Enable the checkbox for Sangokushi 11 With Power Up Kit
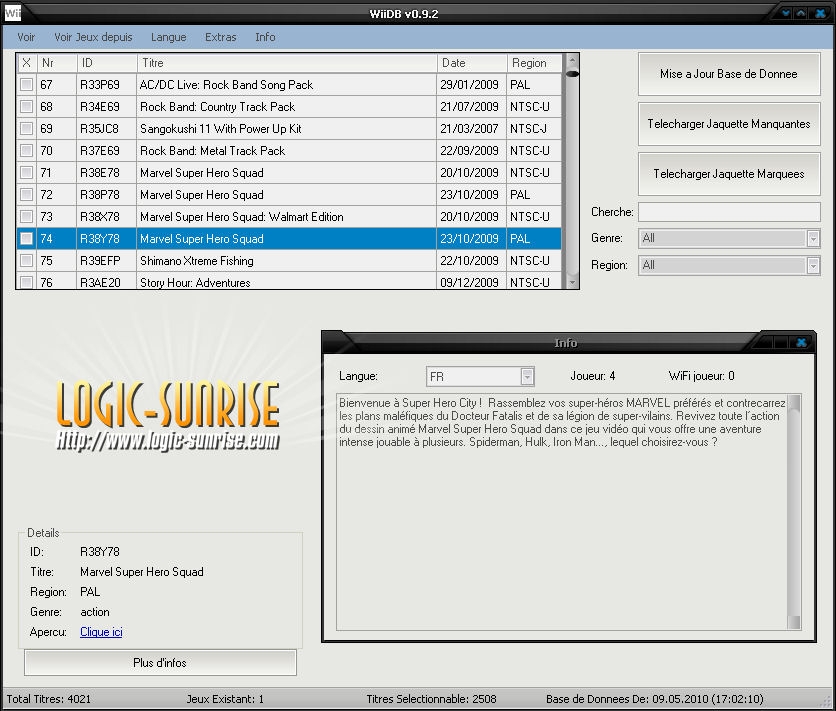The width and height of the screenshot is (836, 711). point(26,128)
